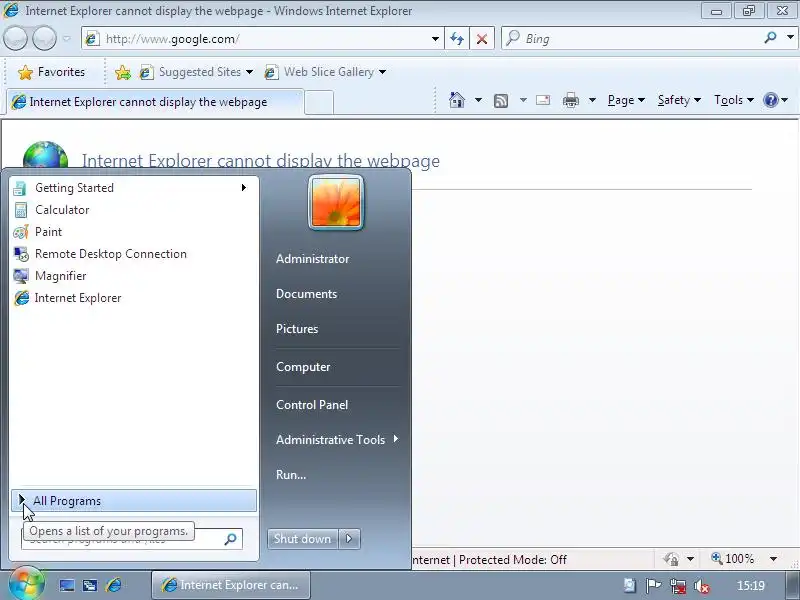Viewport: 800px width, 600px height.
Task: Open a new blank tab
Action: pyautogui.click(x=319, y=103)
